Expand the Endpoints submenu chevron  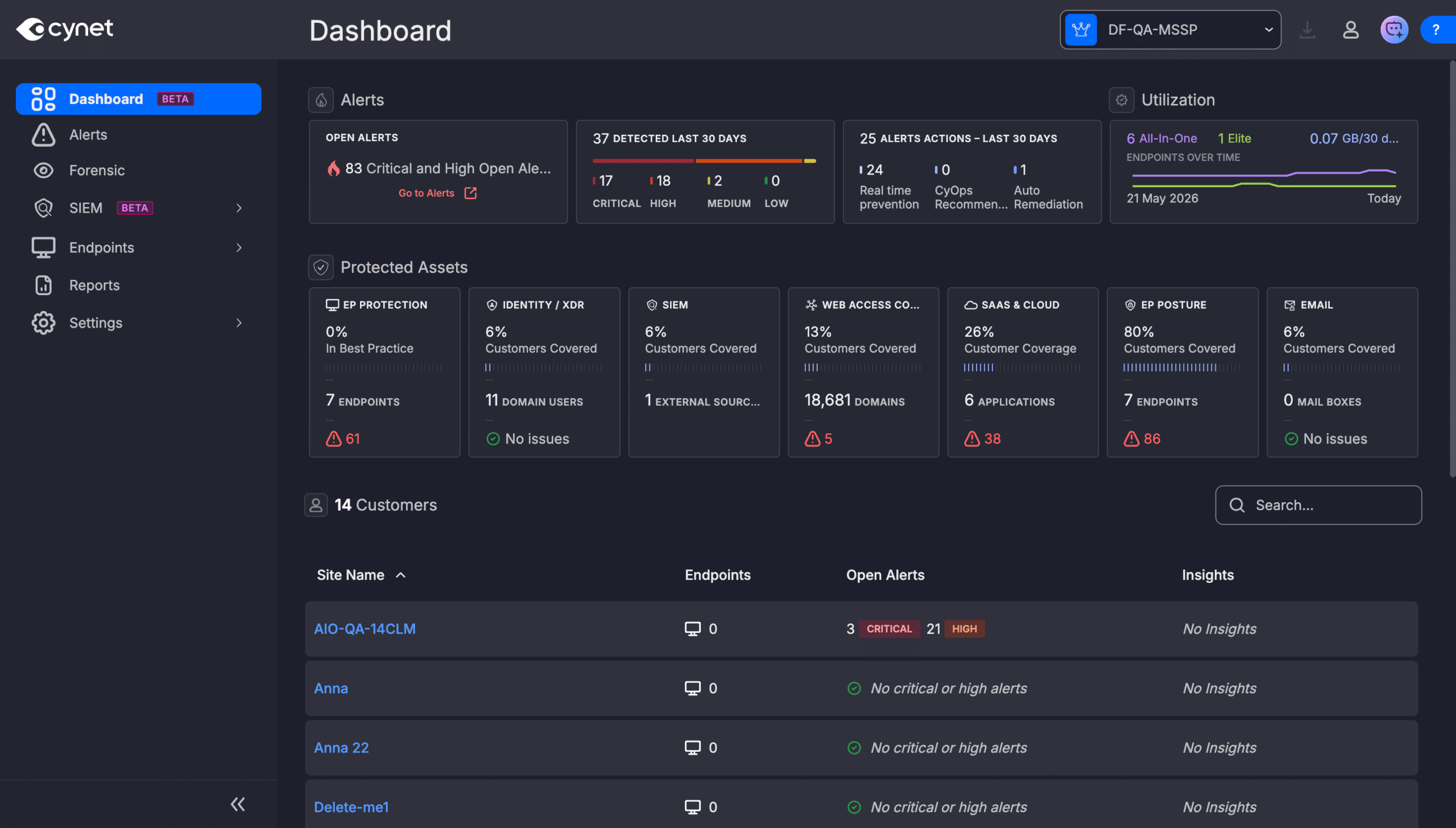[239, 247]
